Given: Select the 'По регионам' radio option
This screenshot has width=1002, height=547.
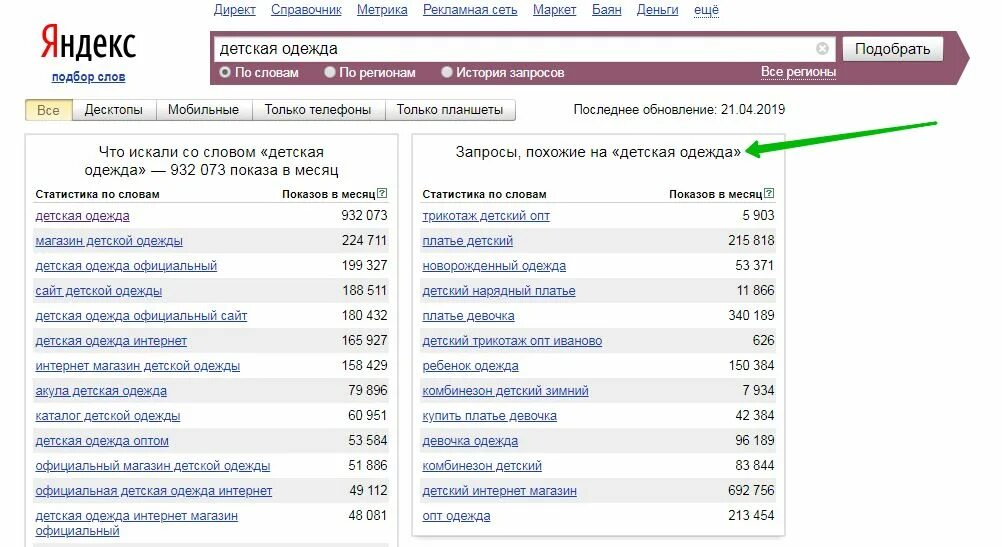Looking at the screenshot, I should (330, 72).
